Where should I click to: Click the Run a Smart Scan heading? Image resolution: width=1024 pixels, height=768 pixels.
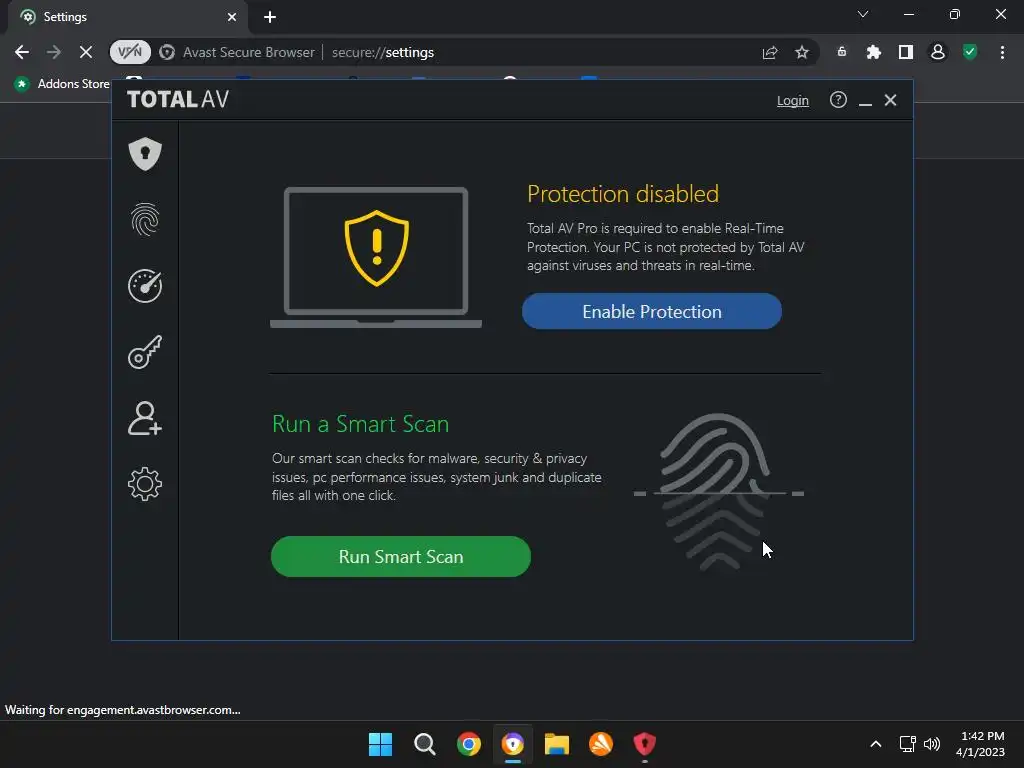tap(360, 424)
